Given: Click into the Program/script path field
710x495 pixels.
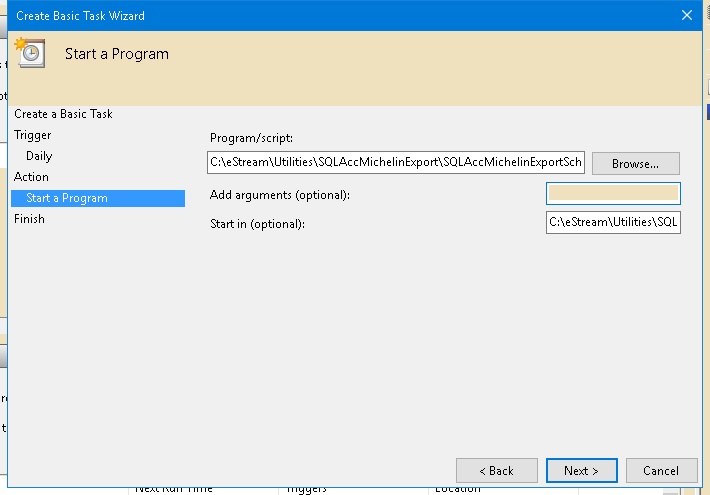Looking at the screenshot, I should [x=395, y=163].
